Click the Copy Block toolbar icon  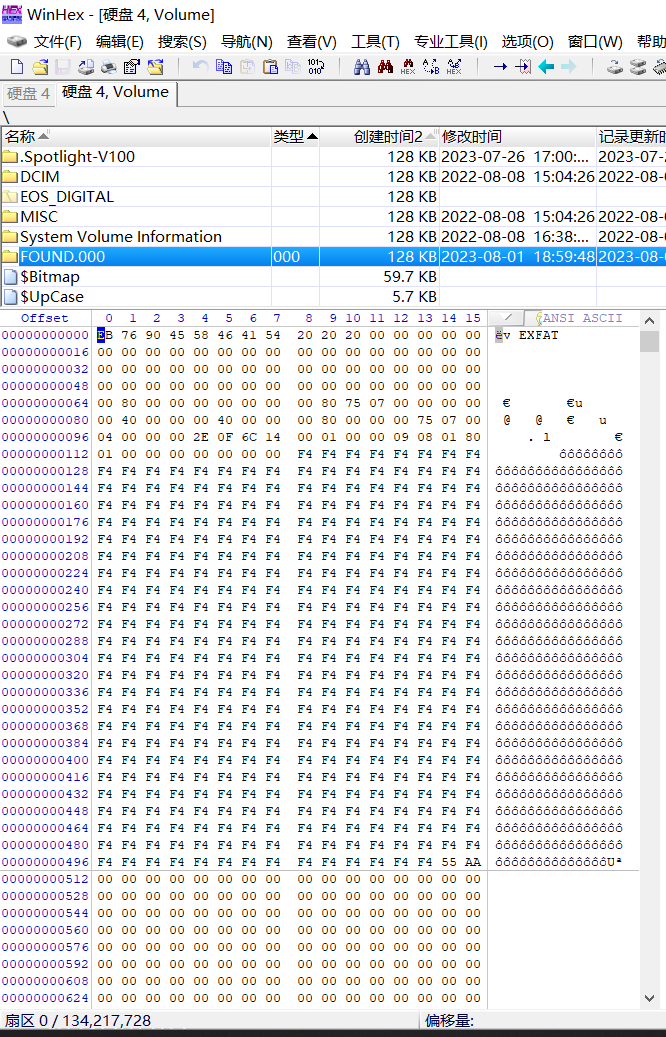click(224, 66)
